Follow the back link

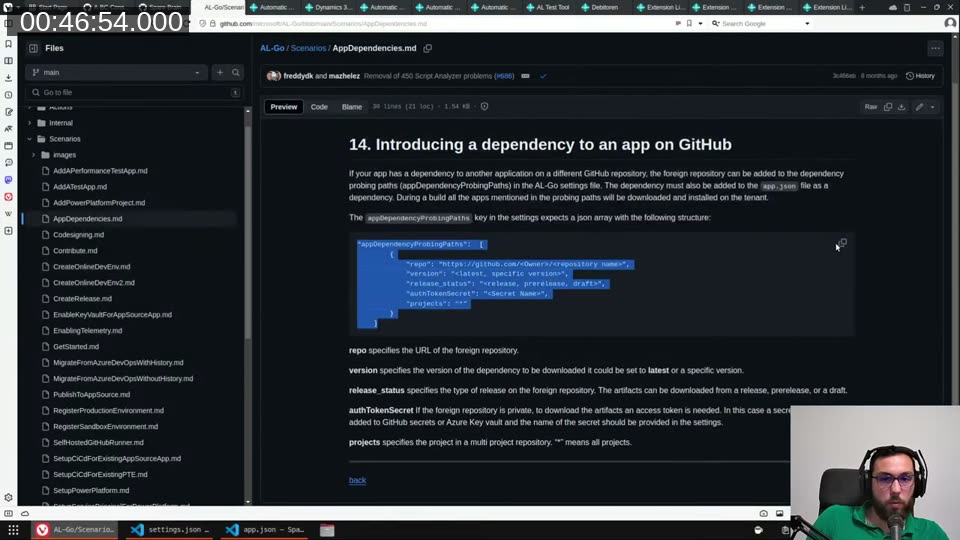click(x=358, y=481)
